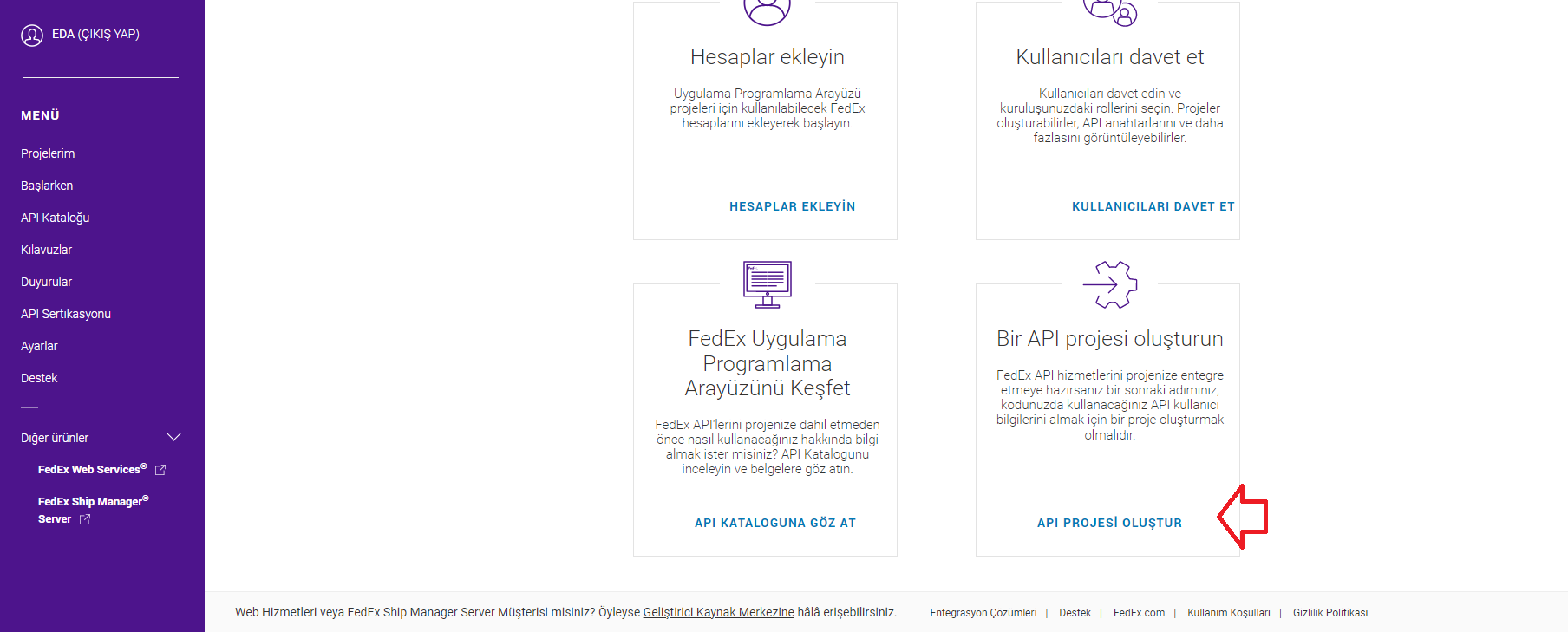Click the gear arrow API project icon
The image size is (1568, 632).
coord(1110,284)
